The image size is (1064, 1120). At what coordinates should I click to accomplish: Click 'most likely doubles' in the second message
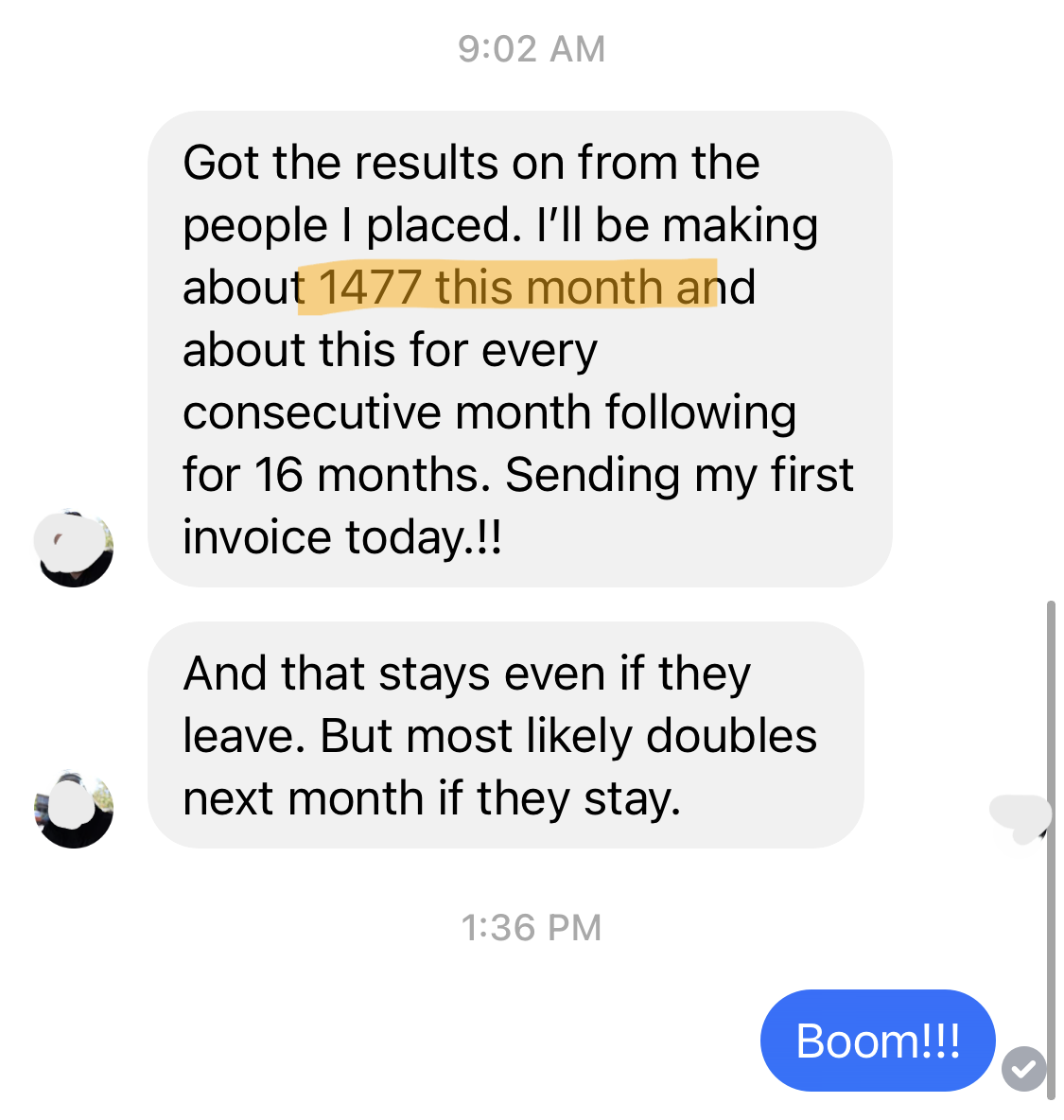(611, 736)
